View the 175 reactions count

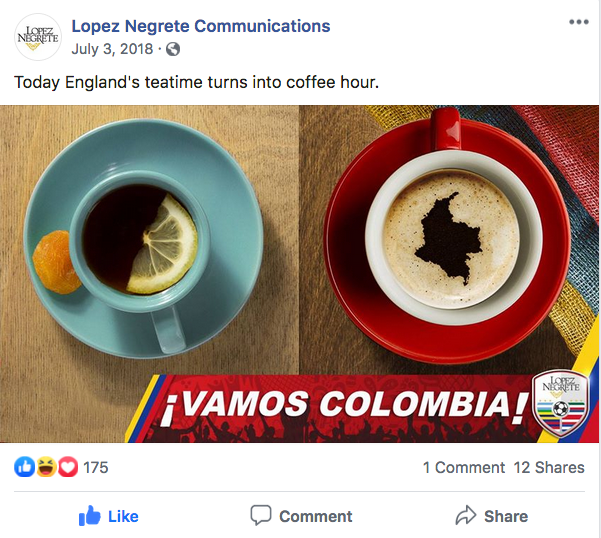[x=96, y=467]
